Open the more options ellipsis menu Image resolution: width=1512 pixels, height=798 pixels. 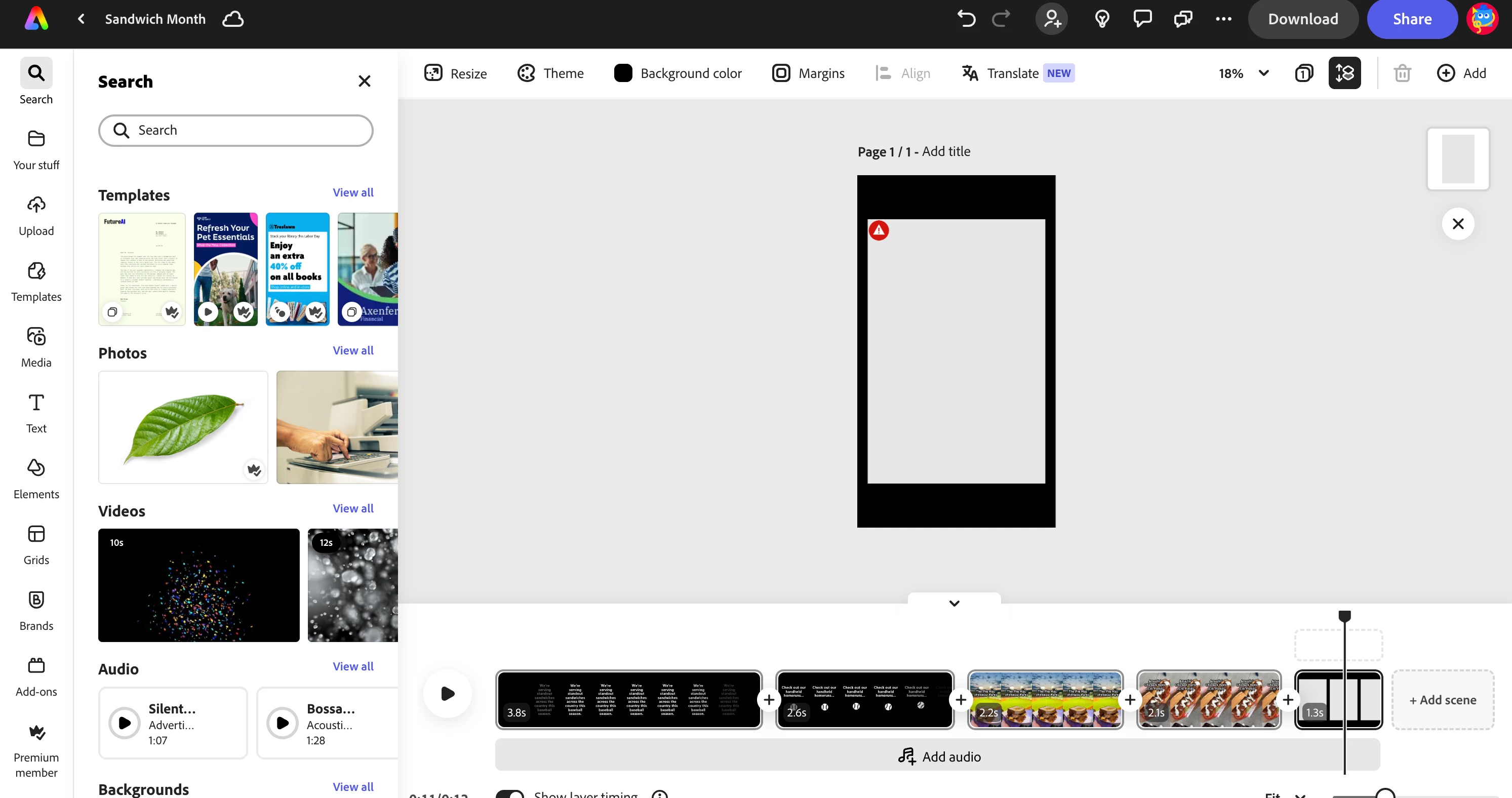(x=1223, y=19)
